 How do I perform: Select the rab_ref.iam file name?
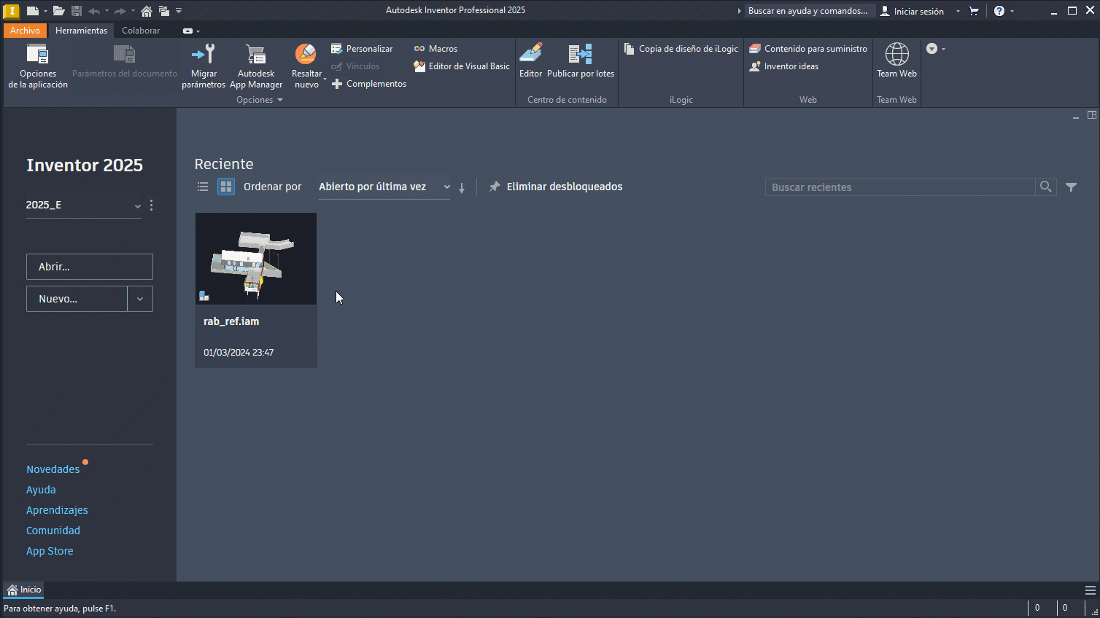[232, 321]
